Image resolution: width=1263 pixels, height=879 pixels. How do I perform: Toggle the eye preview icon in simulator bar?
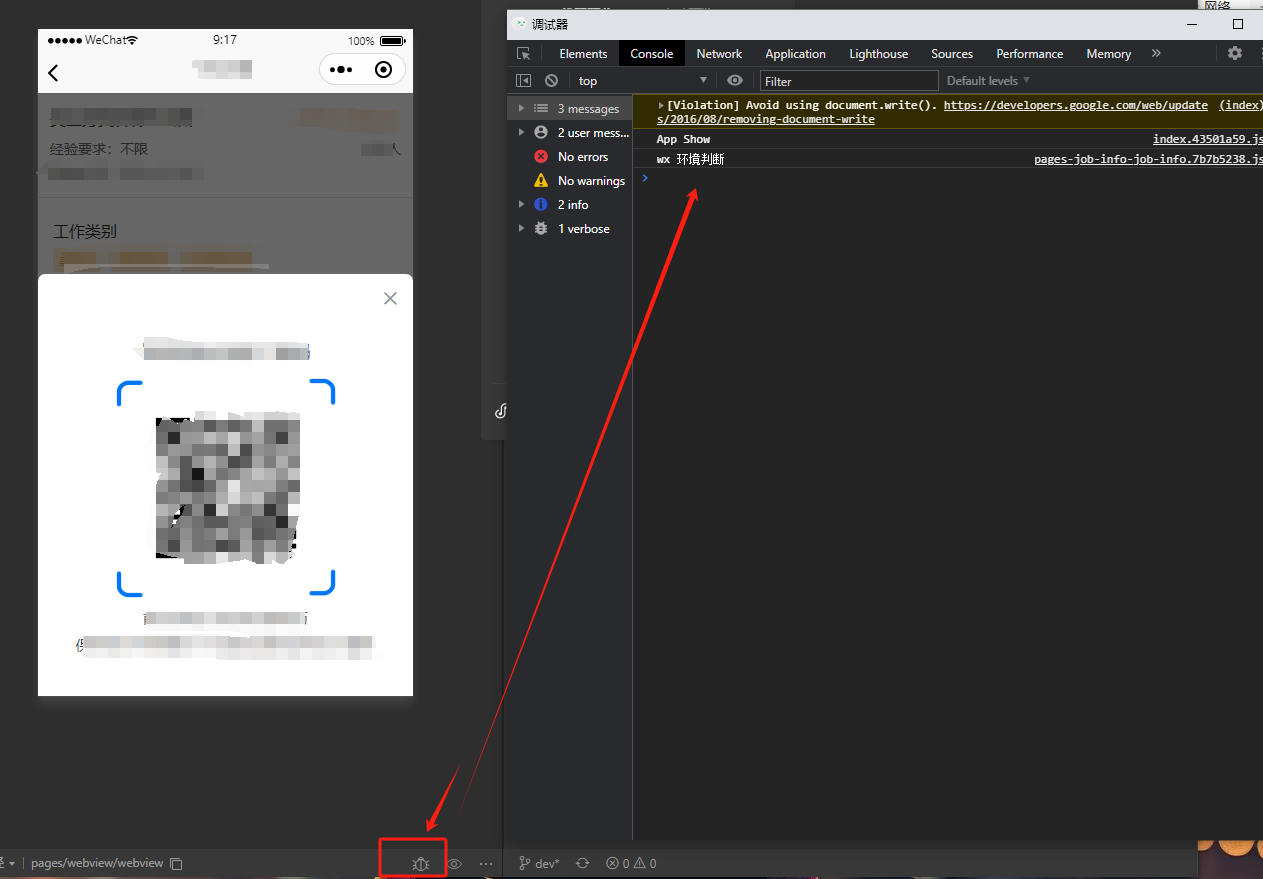click(454, 863)
